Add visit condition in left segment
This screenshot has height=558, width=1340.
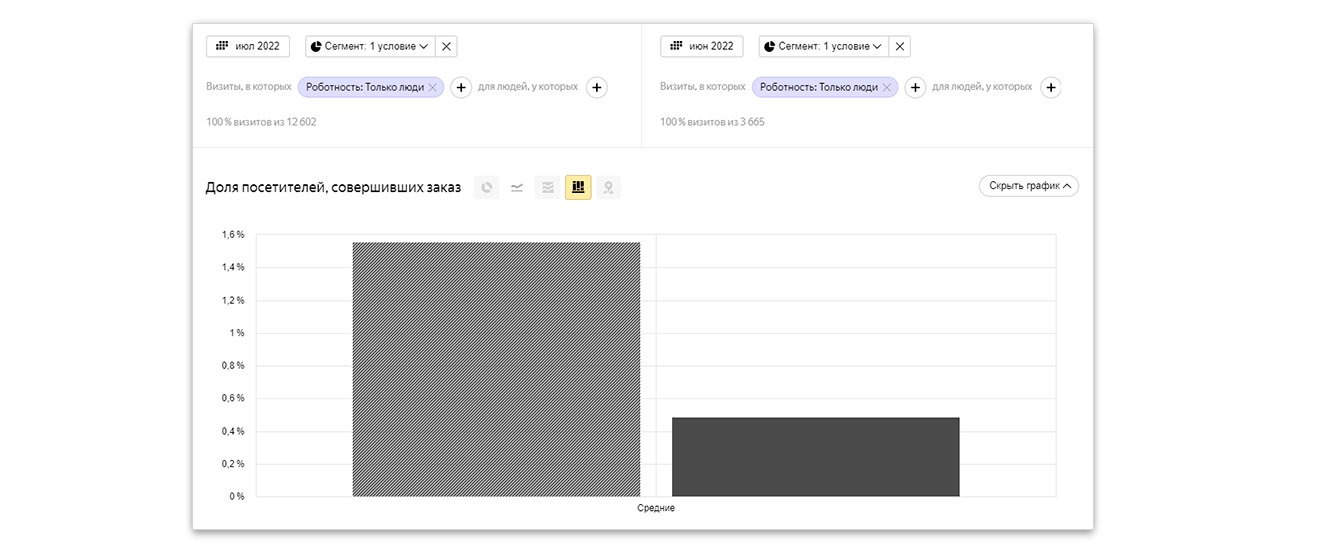(461, 88)
